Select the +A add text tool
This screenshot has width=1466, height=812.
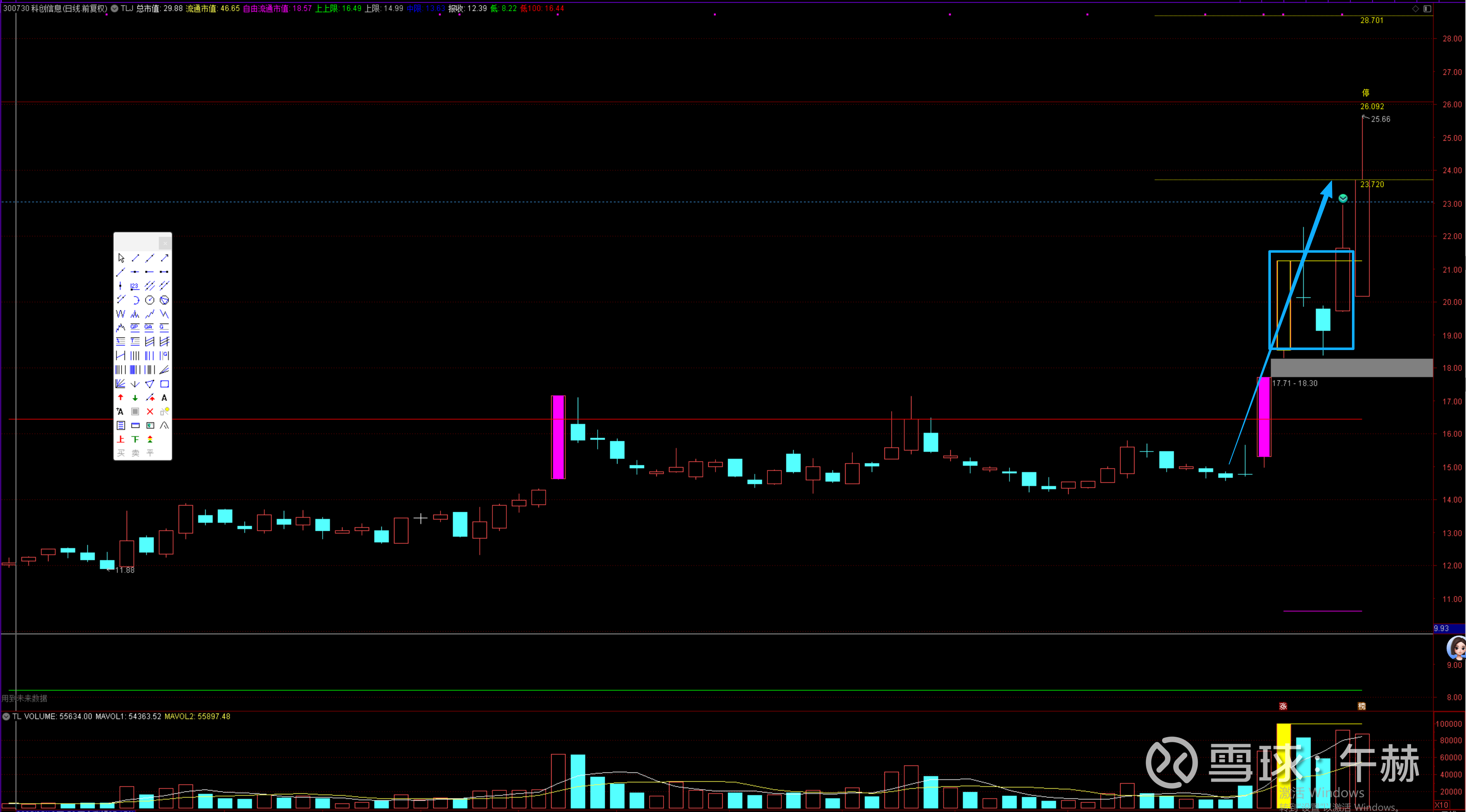click(121, 411)
